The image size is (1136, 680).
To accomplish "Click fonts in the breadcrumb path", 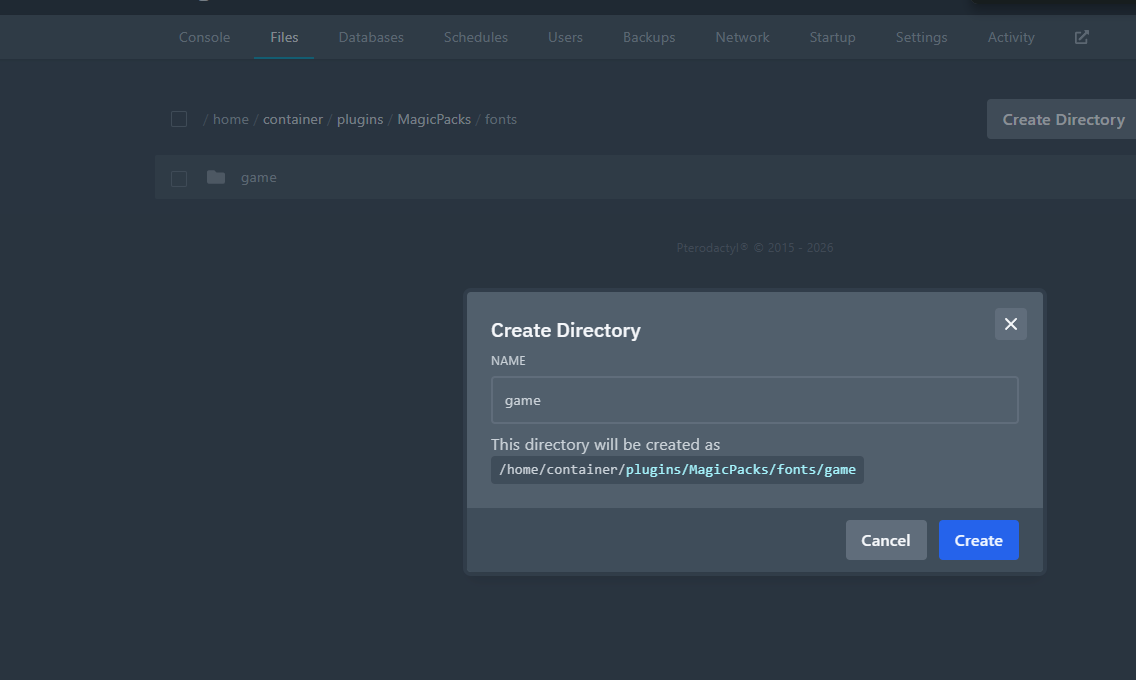I will click(501, 119).
